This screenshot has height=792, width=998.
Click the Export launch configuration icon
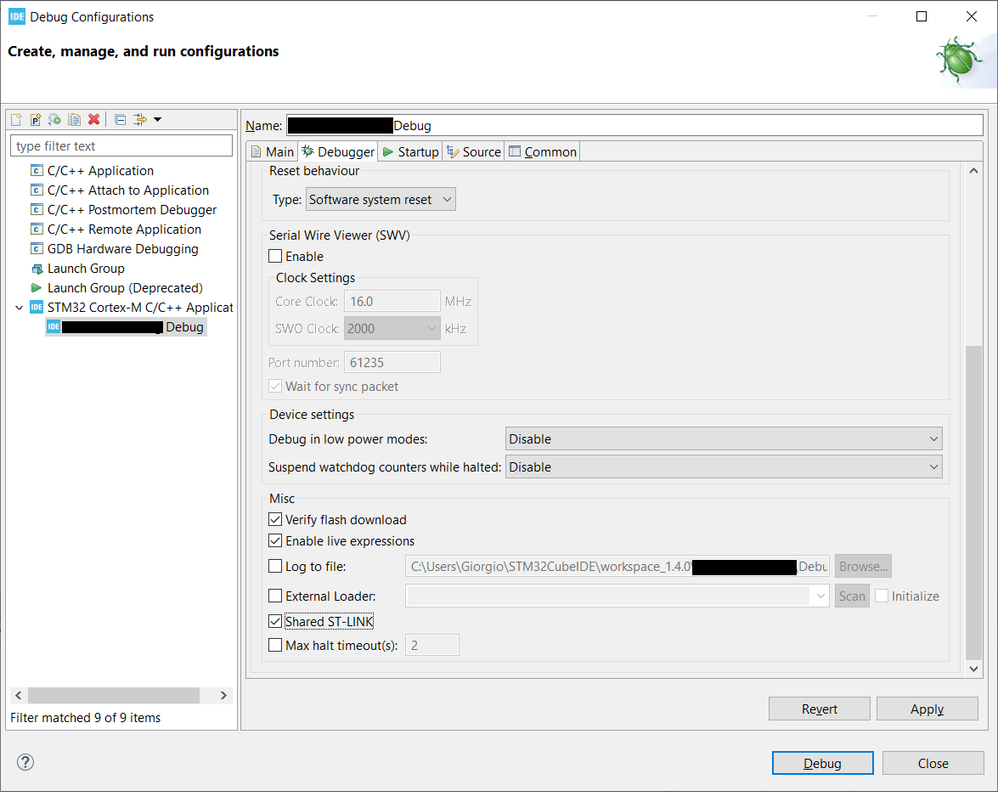coord(55,119)
